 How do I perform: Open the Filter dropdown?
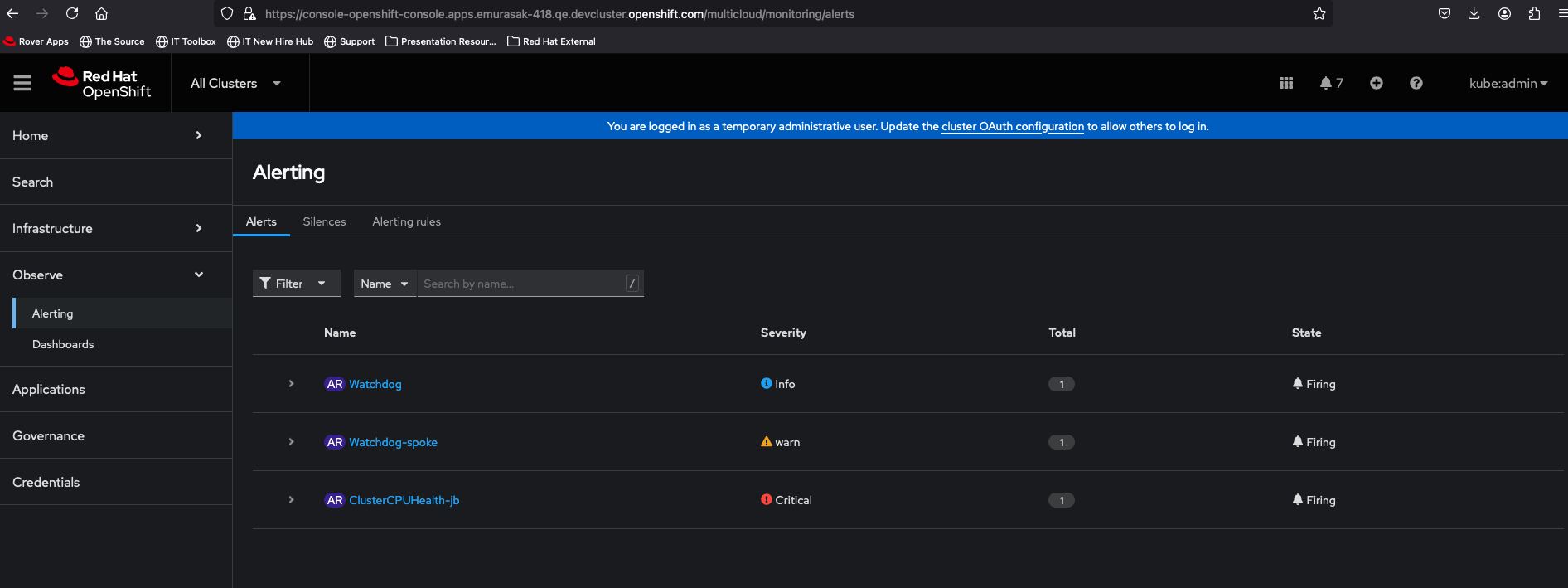point(296,283)
